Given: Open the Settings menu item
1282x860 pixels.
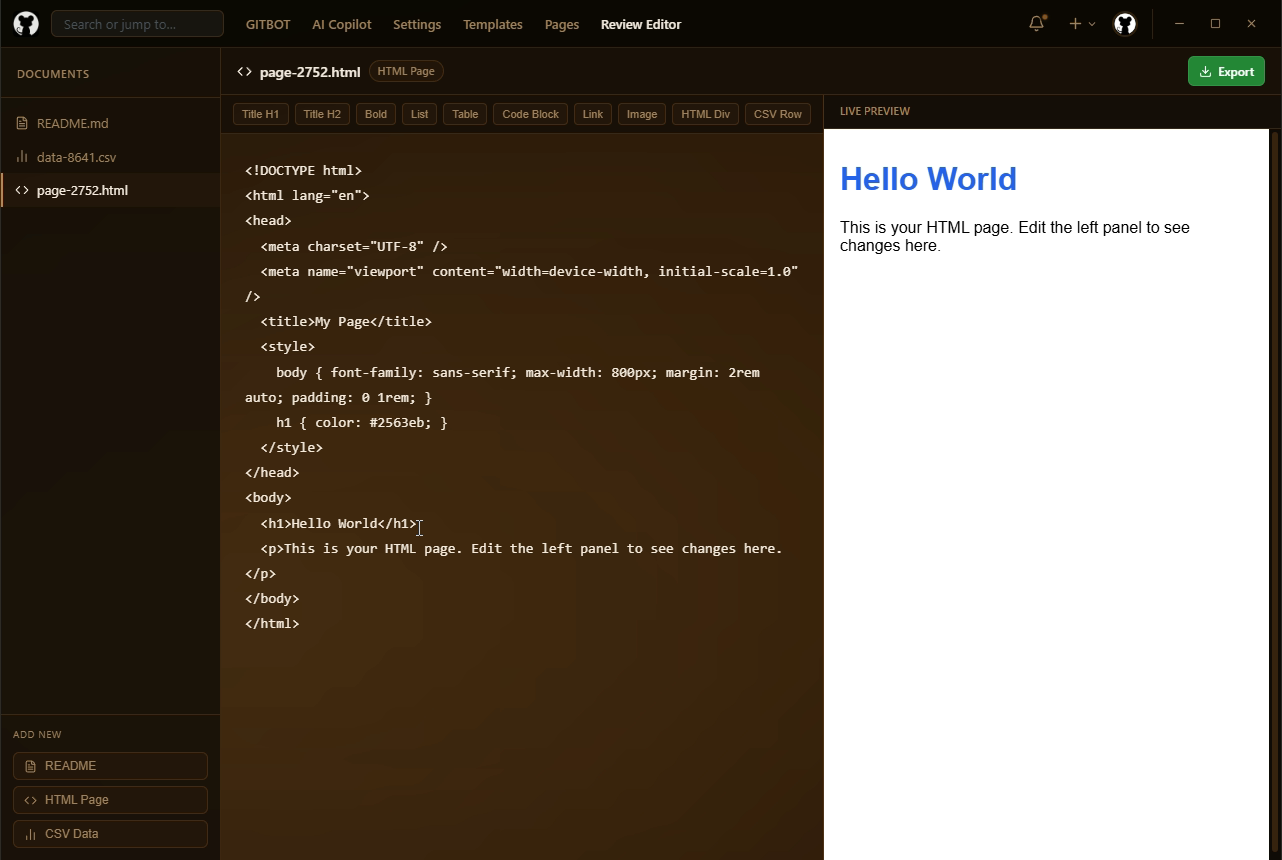Looking at the screenshot, I should click(417, 24).
